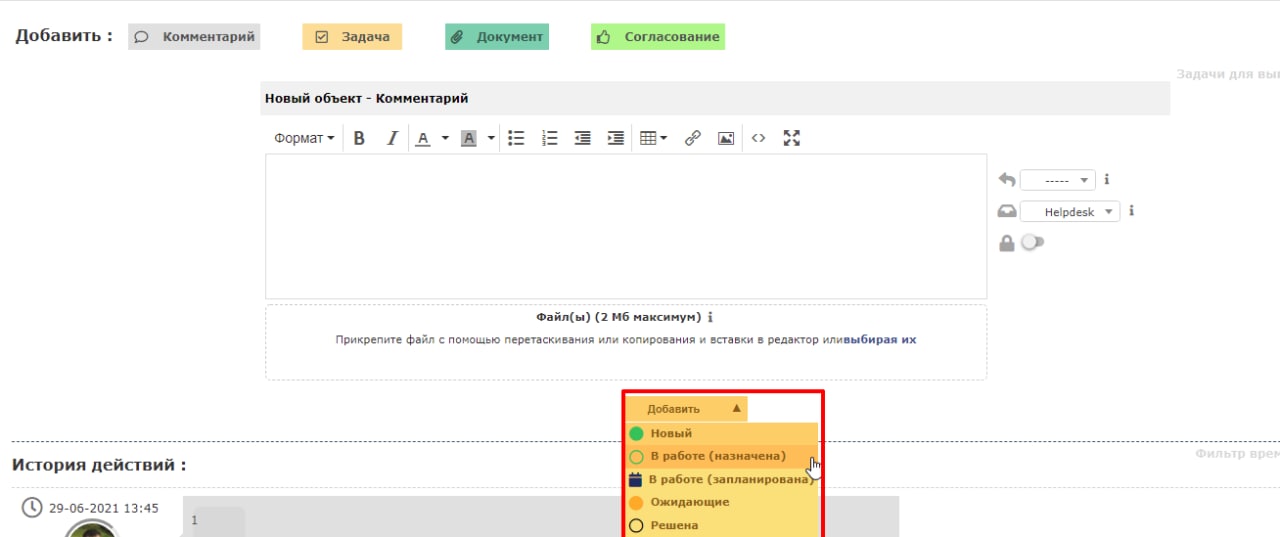Click the inbox tray icon
The height and width of the screenshot is (537, 1280).
click(x=1007, y=212)
